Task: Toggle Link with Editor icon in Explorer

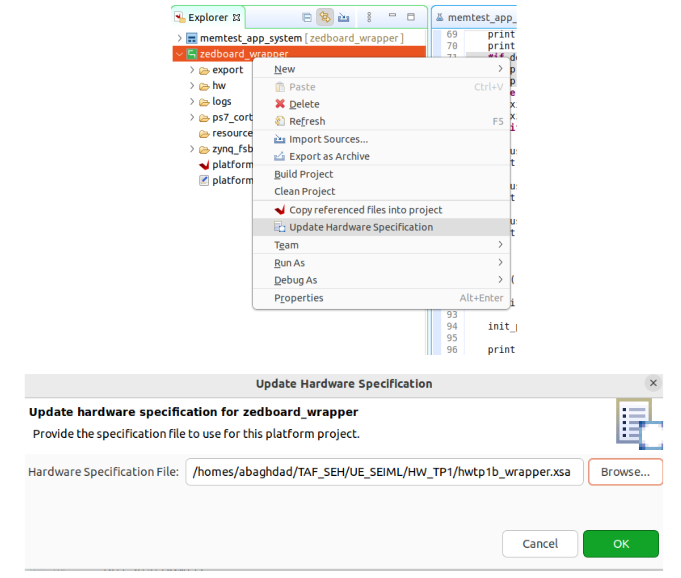Action: (x=325, y=17)
